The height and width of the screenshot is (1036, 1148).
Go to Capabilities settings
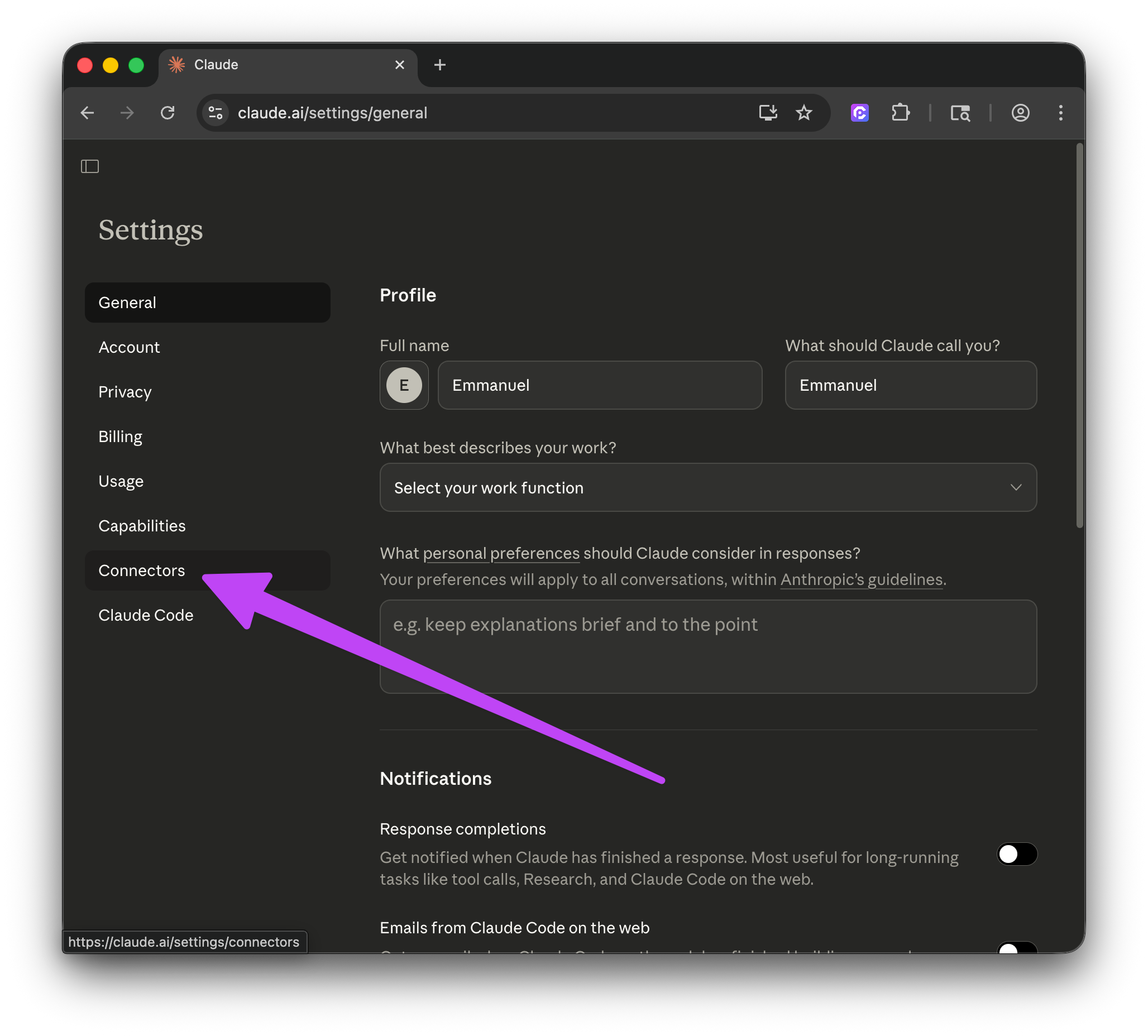pos(142,525)
